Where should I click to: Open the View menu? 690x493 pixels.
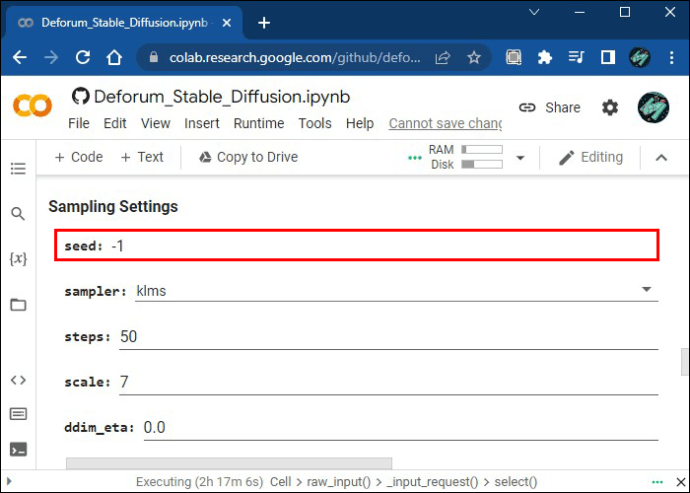point(155,123)
